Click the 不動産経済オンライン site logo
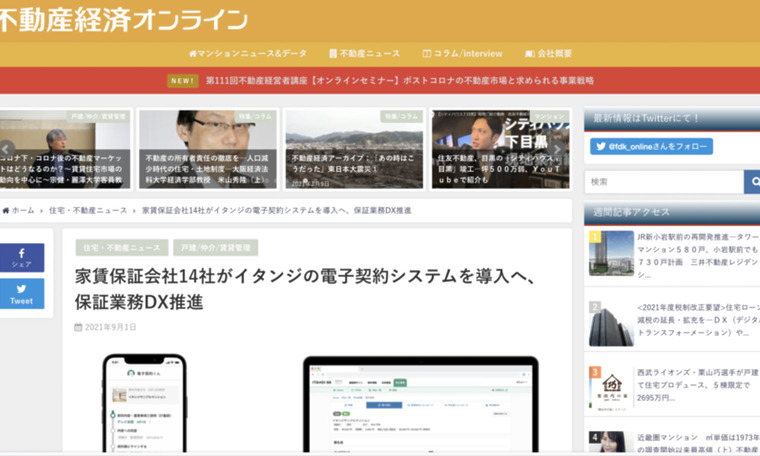Viewport: 760px width, 456px height. pyautogui.click(x=124, y=18)
